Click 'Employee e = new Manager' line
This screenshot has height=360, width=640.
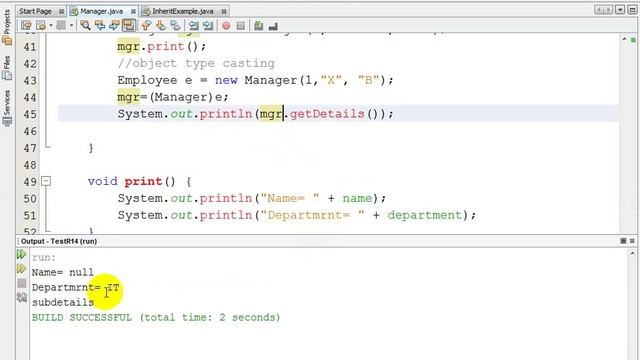256,80
